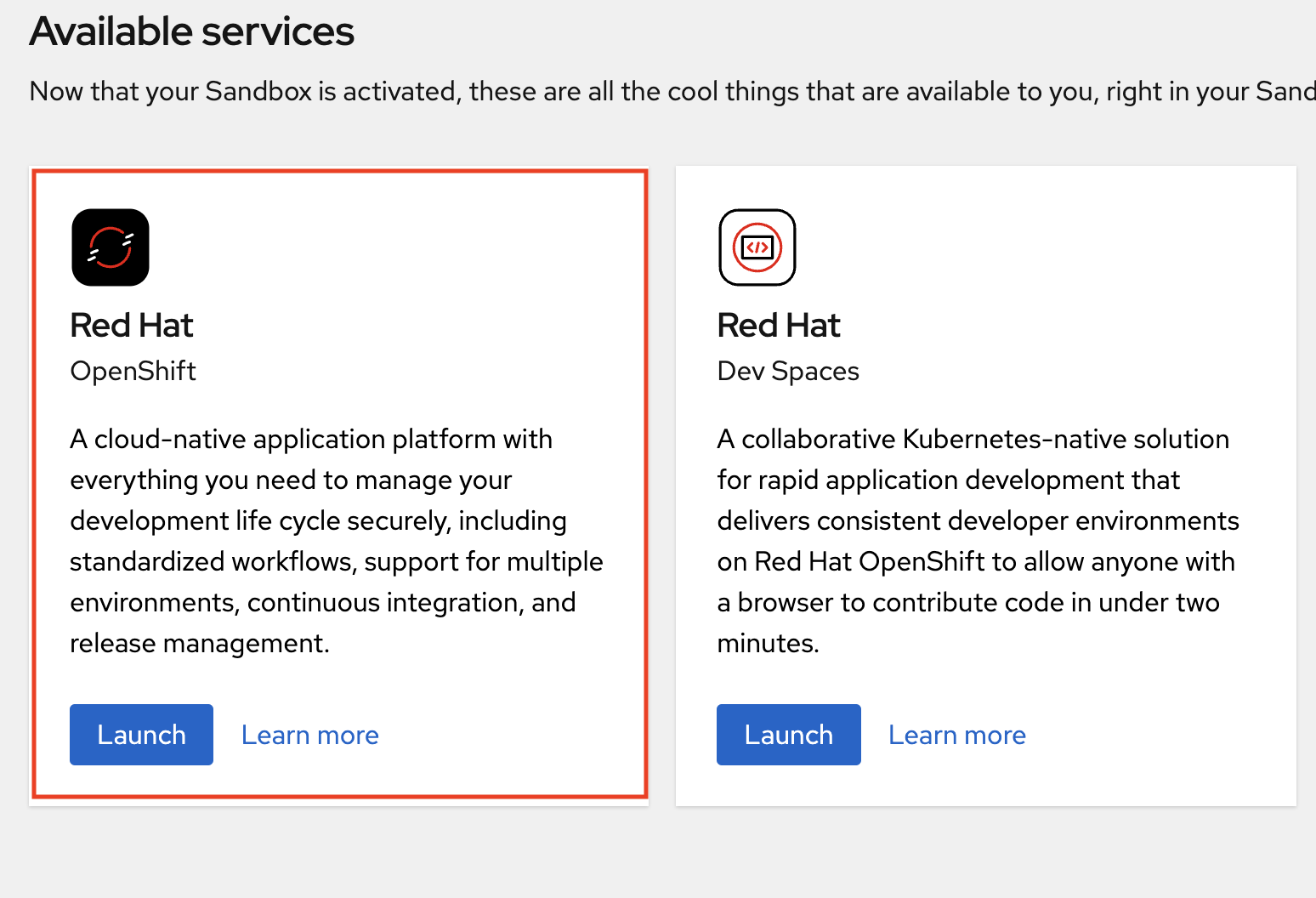Click the Red Hat title above Dev Spaces
The width and height of the screenshot is (1316, 898).
(779, 325)
